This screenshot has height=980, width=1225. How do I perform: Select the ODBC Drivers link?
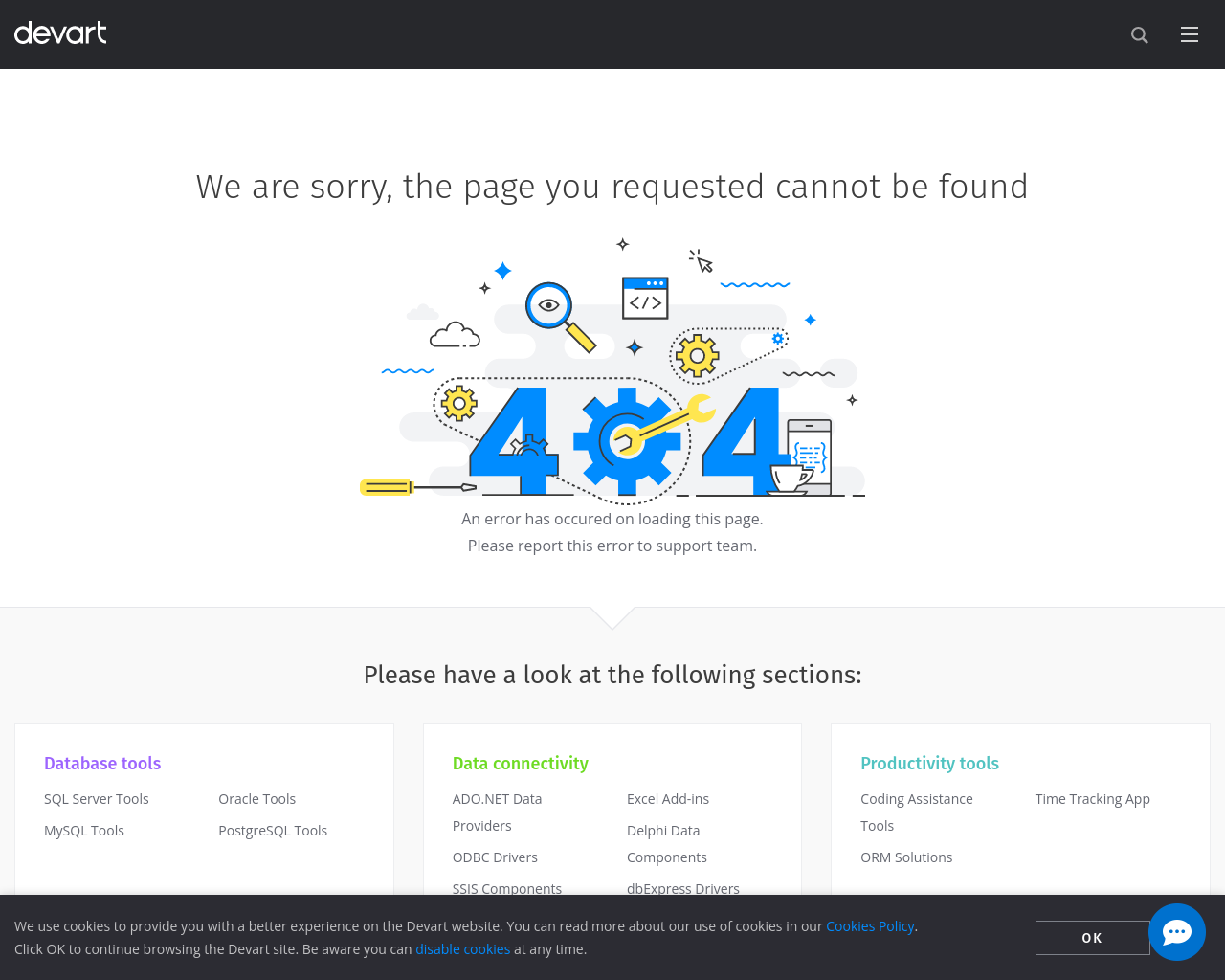click(x=495, y=857)
